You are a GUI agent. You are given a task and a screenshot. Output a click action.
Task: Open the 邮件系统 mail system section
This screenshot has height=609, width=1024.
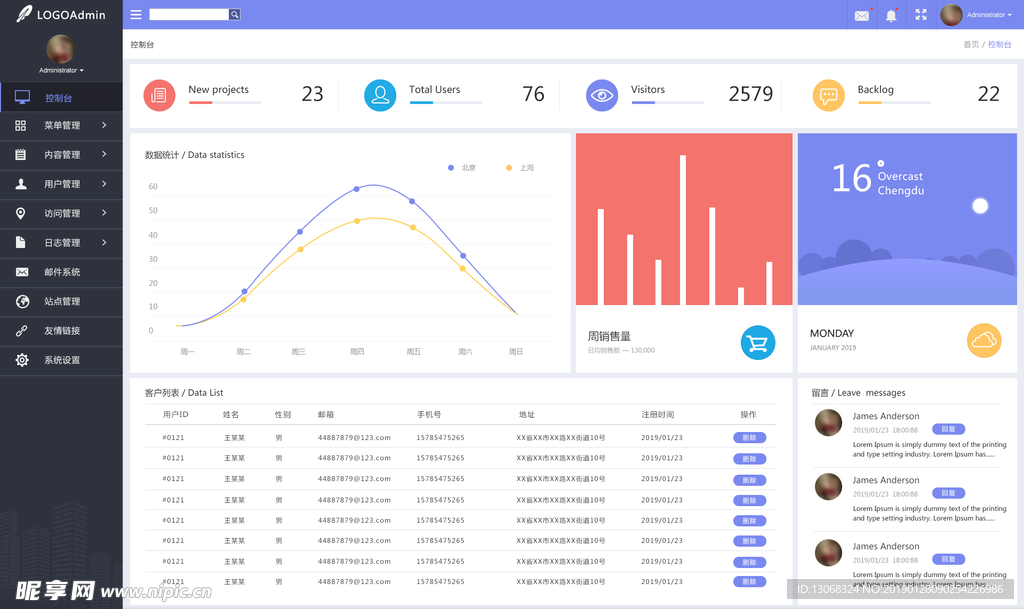[x=60, y=272]
